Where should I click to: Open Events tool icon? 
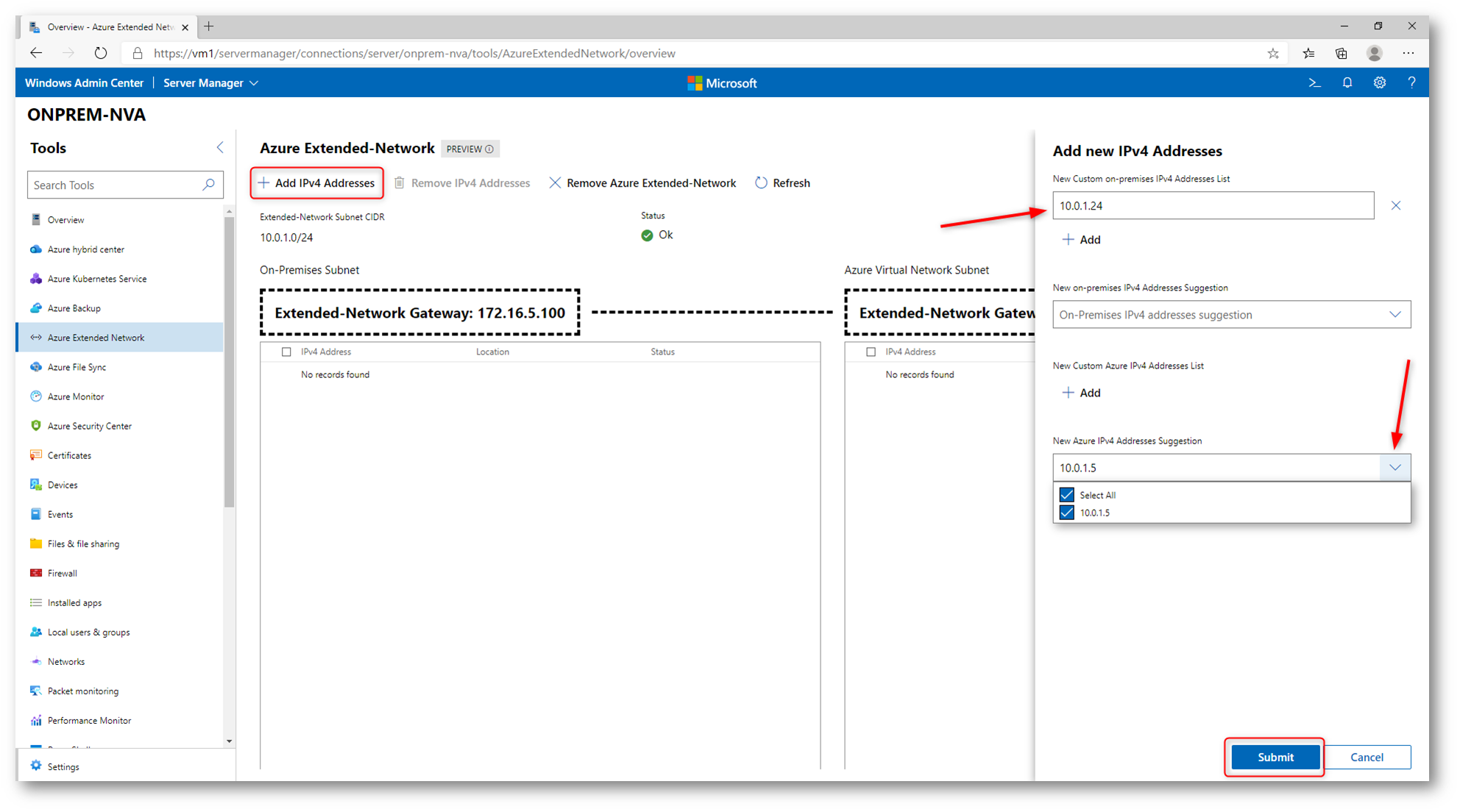pos(35,513)
